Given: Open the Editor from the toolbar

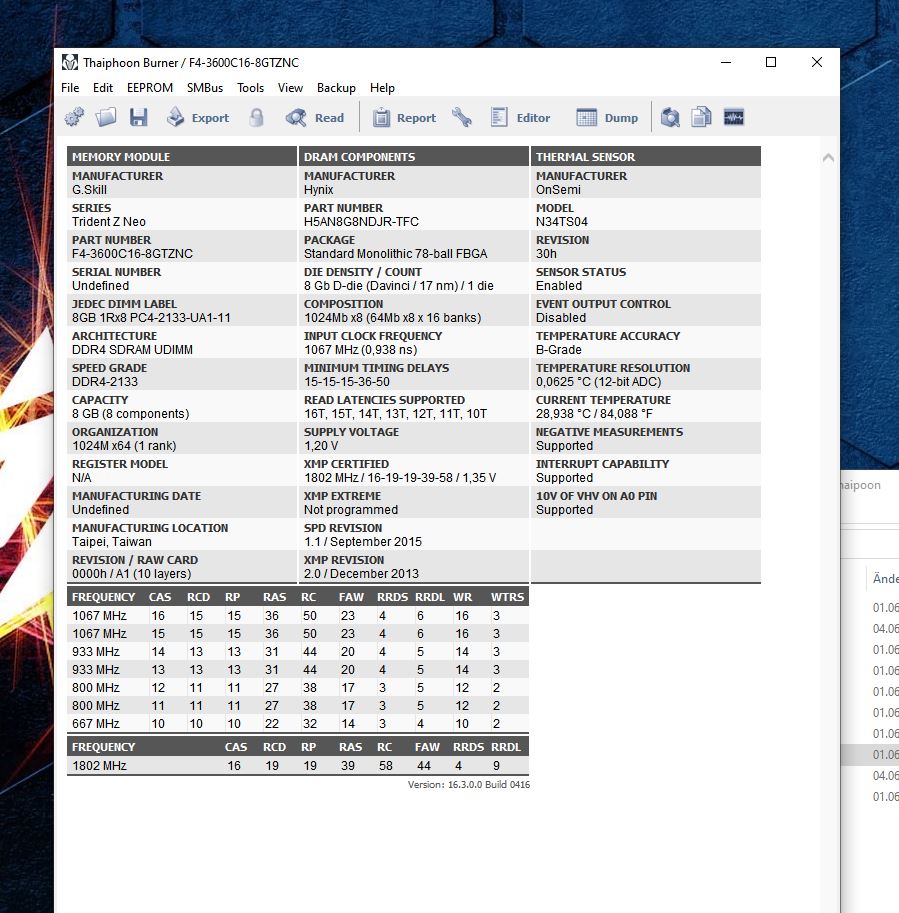Looking at the screenshot, I should click(521, 118).
